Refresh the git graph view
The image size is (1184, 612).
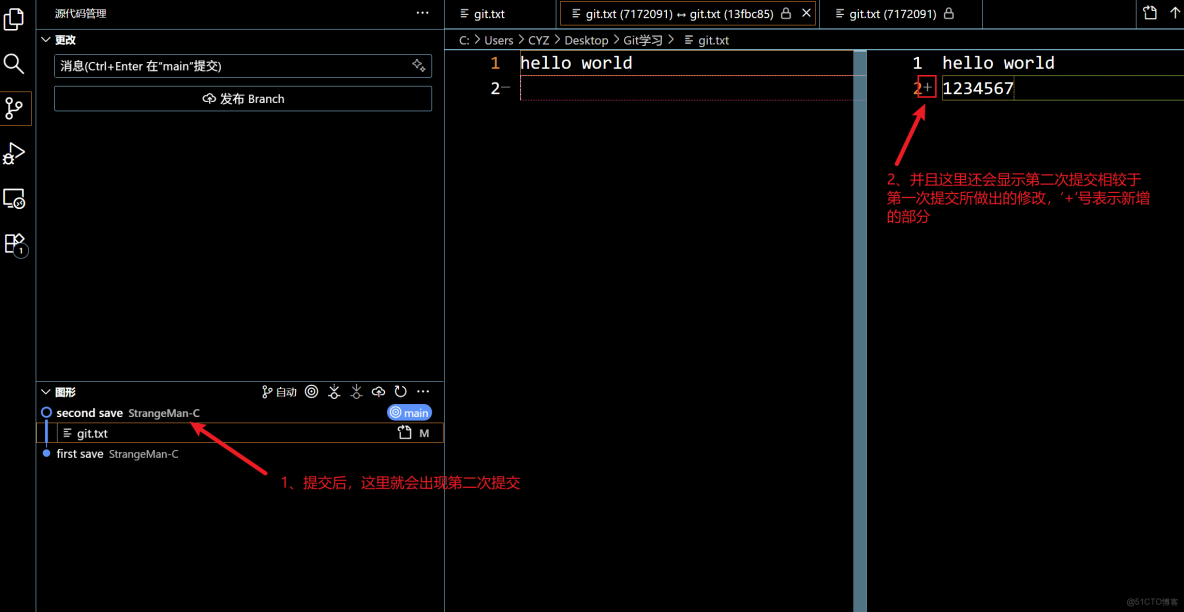tap(400, 391)
